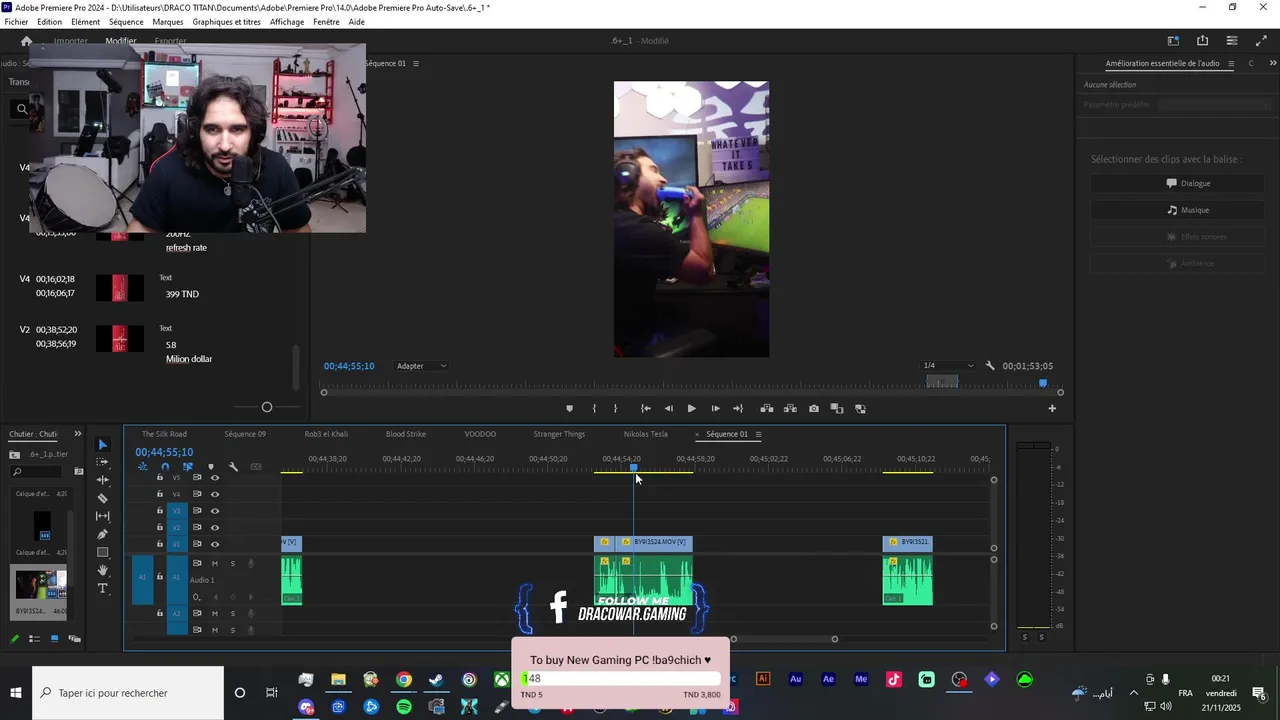Image resolution: width=1280 pixels, height=720 pixels.
Task: Hide track V4 output eye
Action: point(215,494)
